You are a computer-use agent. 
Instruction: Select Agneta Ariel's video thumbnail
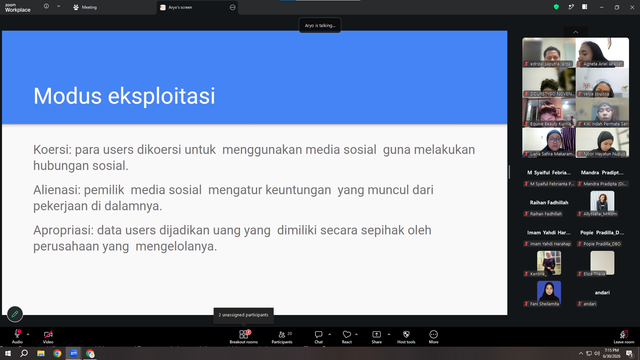click(602, 52)
